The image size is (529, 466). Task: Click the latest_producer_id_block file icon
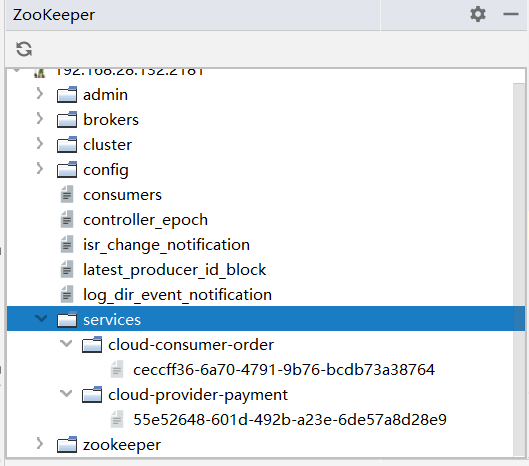pyautogui.click(x=67, y=269)
